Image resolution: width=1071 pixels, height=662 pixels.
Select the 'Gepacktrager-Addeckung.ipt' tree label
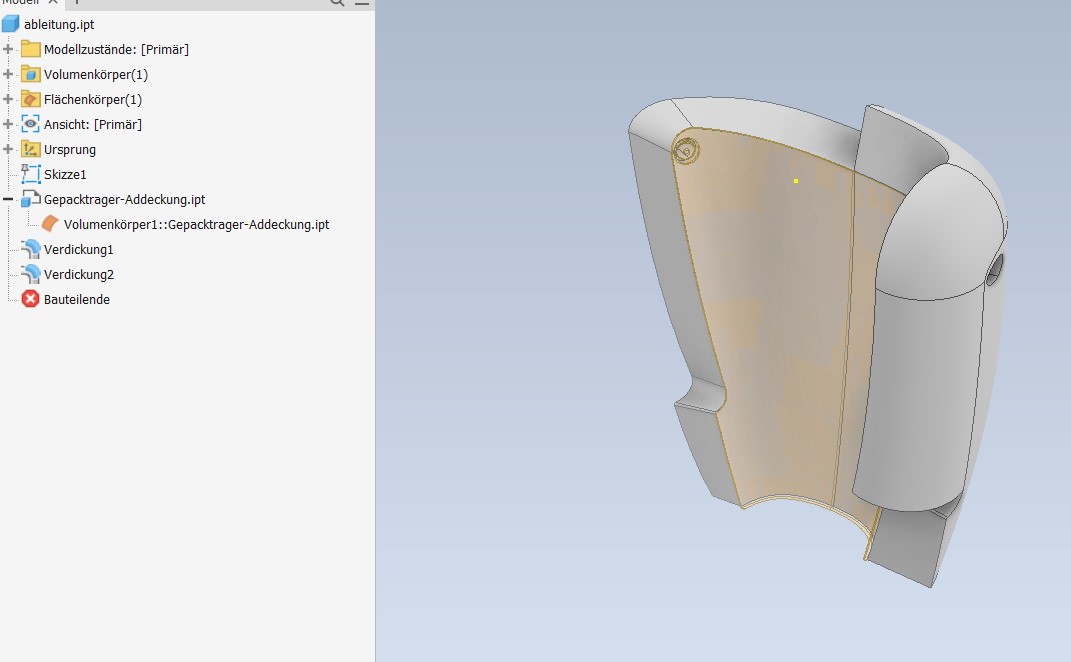tap(124, 199)
